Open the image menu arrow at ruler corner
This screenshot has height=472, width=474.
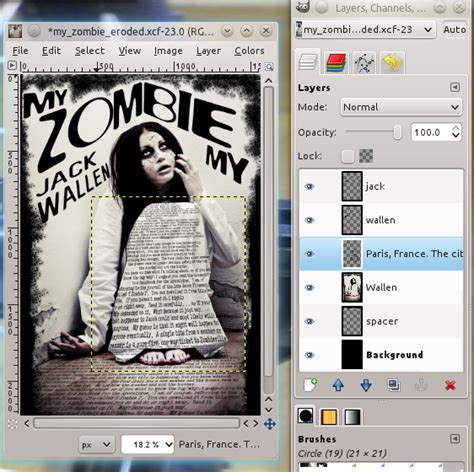pos(12,65)
